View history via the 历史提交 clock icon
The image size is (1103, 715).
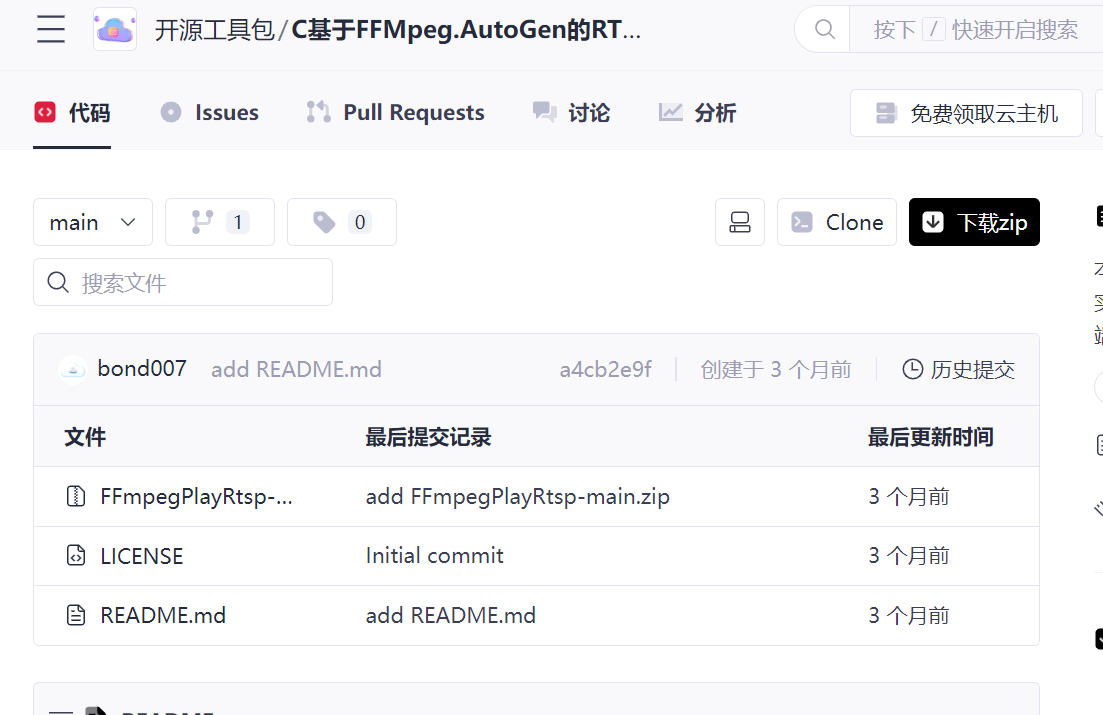click(x=912, y=369)
